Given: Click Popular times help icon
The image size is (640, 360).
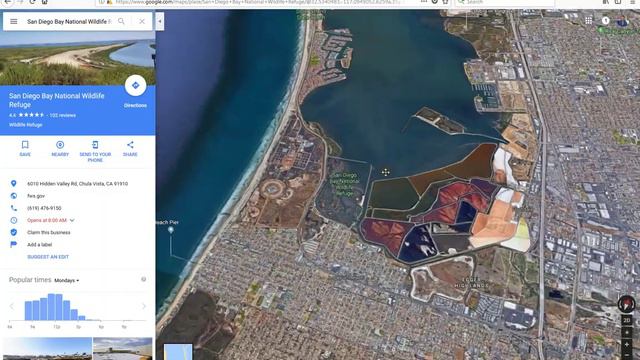Looking at the screenshot, I should pyautogui.click(x=143, y=280).
